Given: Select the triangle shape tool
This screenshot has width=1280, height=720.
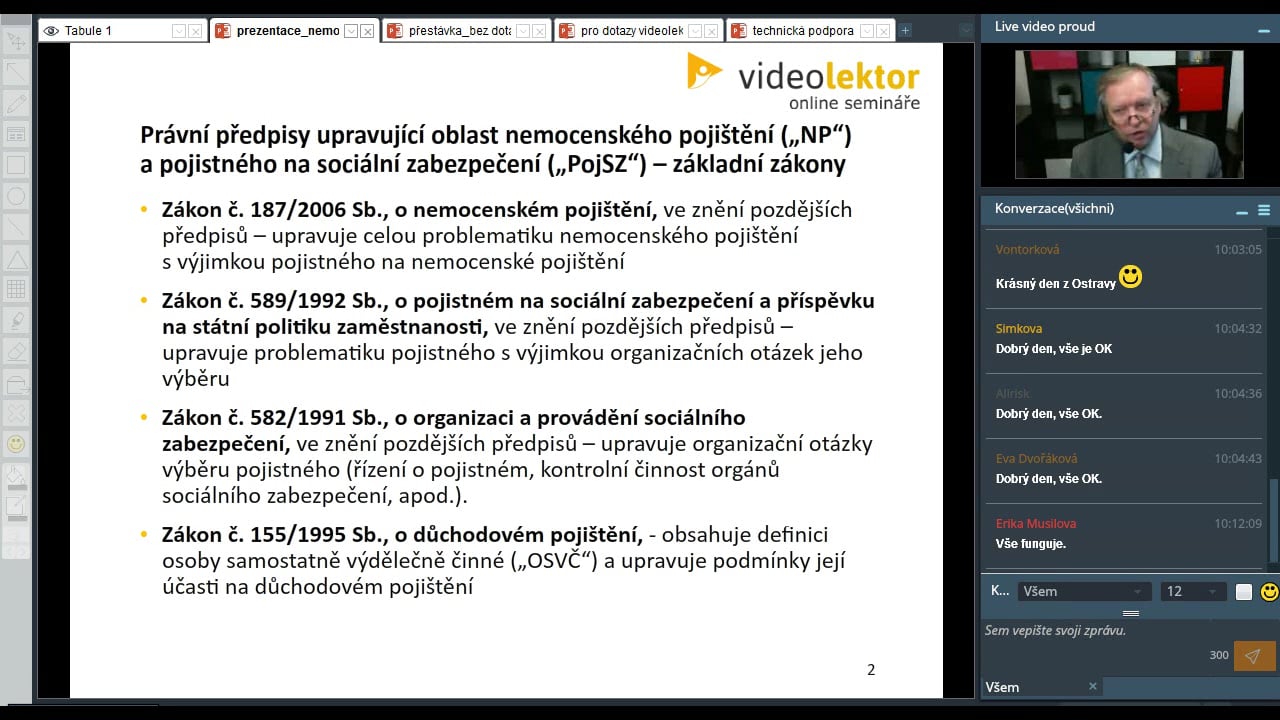Looking at the screenshot, I should coord(16,259).
